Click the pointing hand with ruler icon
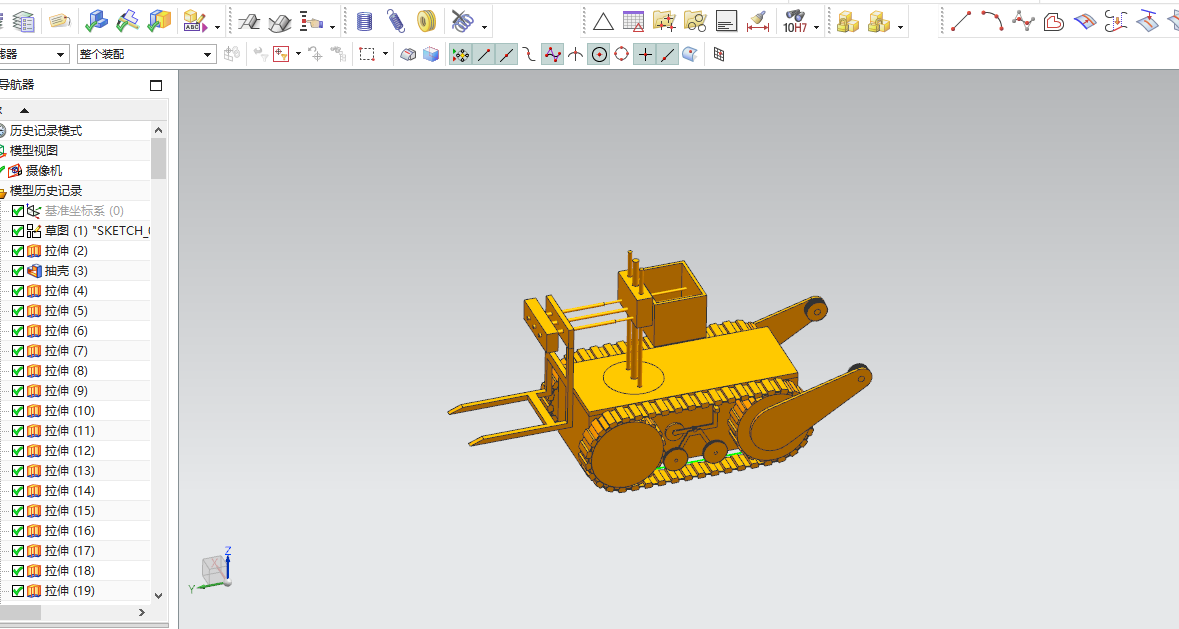Image resolution: width=1179 pixels, height=629 pixels. tap(311, 22)
